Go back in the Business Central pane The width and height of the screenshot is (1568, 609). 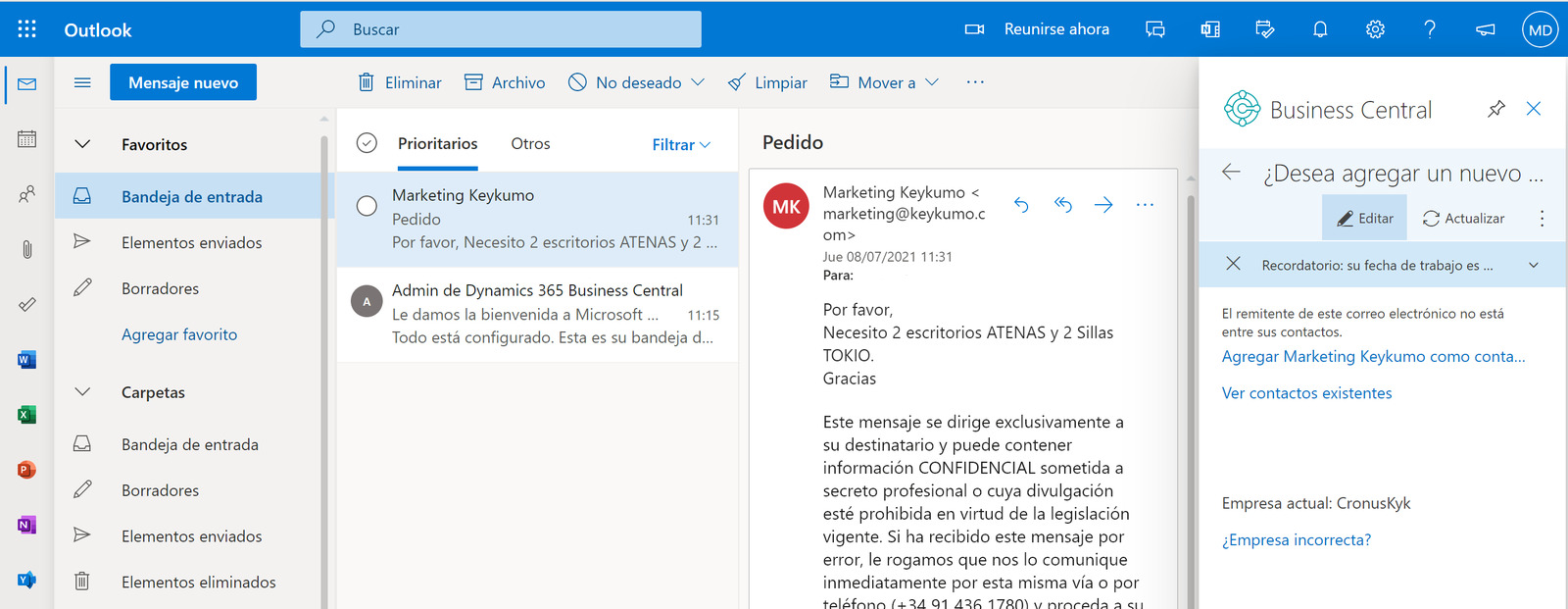(1232, 173)
